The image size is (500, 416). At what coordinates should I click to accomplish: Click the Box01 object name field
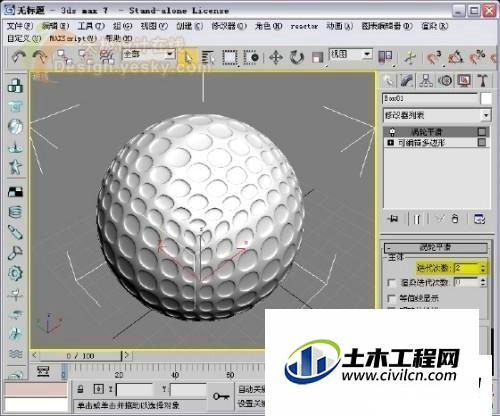430,99
